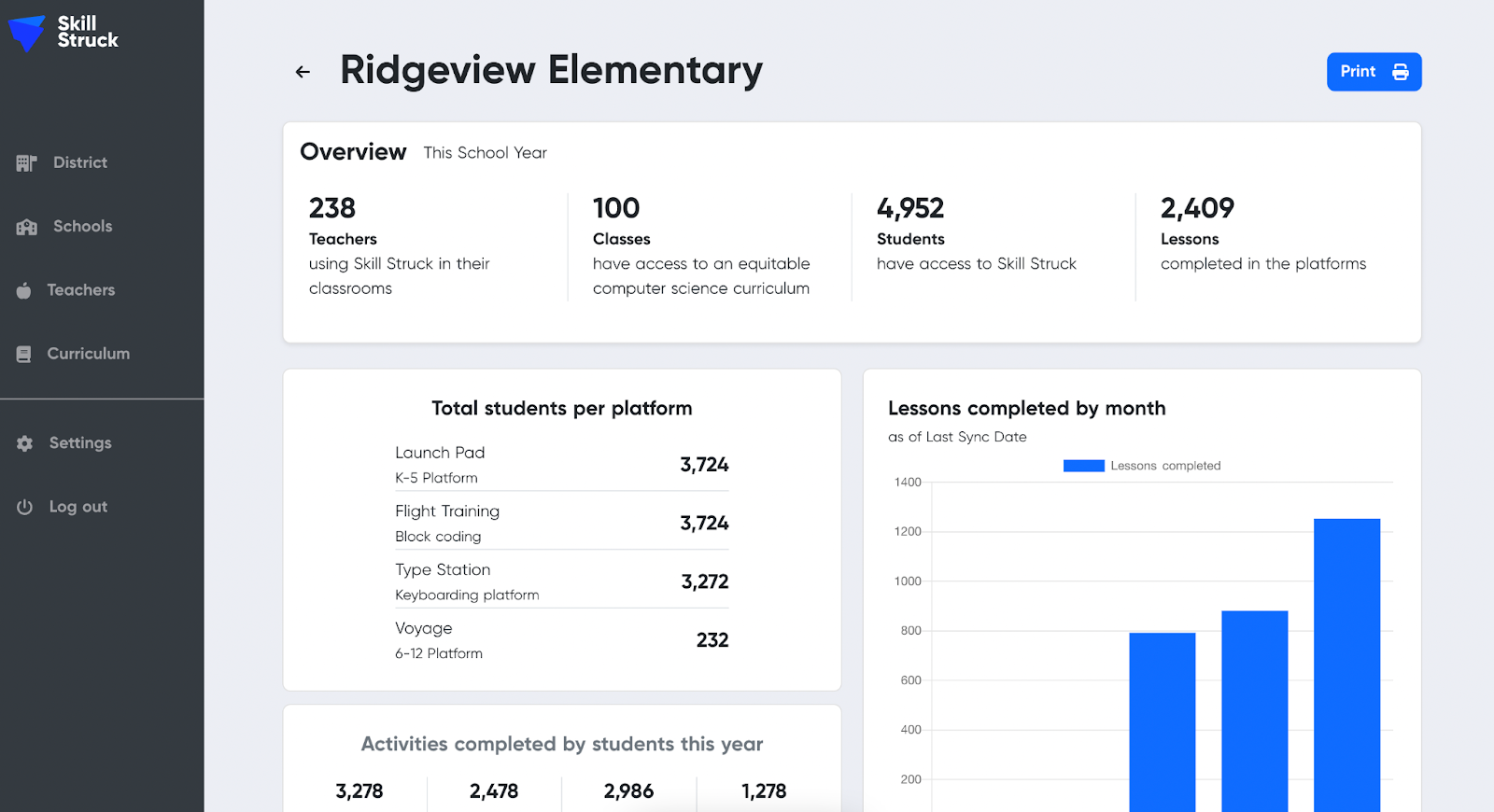The height and width of the screenshot is (812, 1494).
Task: Go back using the left arrow
Action: [303, 72]
